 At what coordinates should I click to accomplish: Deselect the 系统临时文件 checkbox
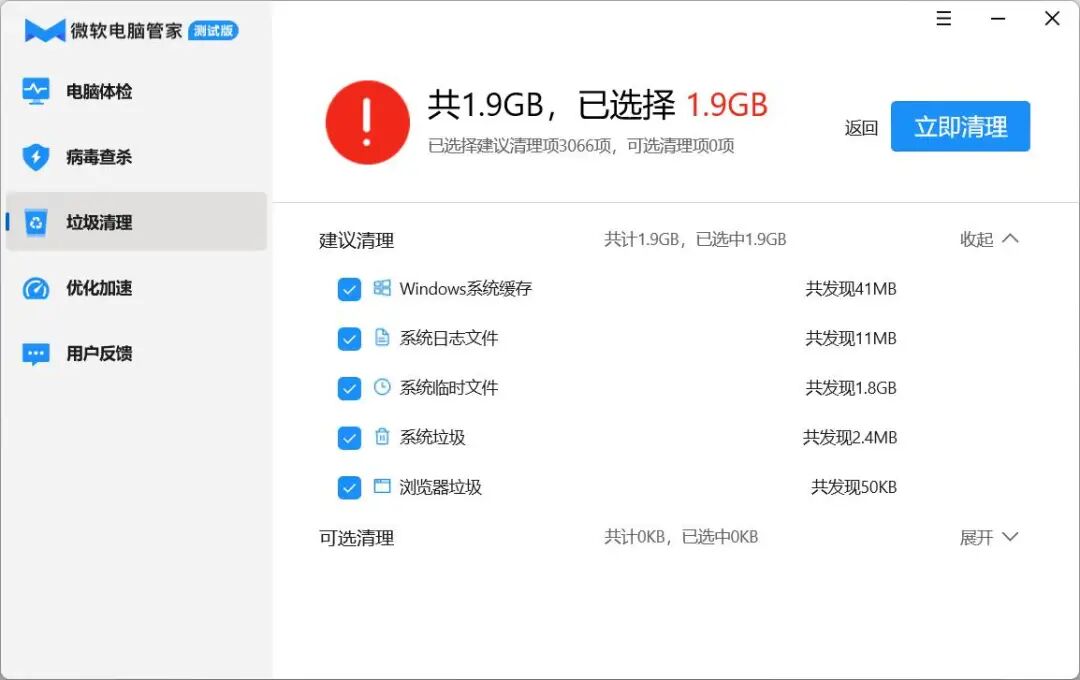(349, 388)
